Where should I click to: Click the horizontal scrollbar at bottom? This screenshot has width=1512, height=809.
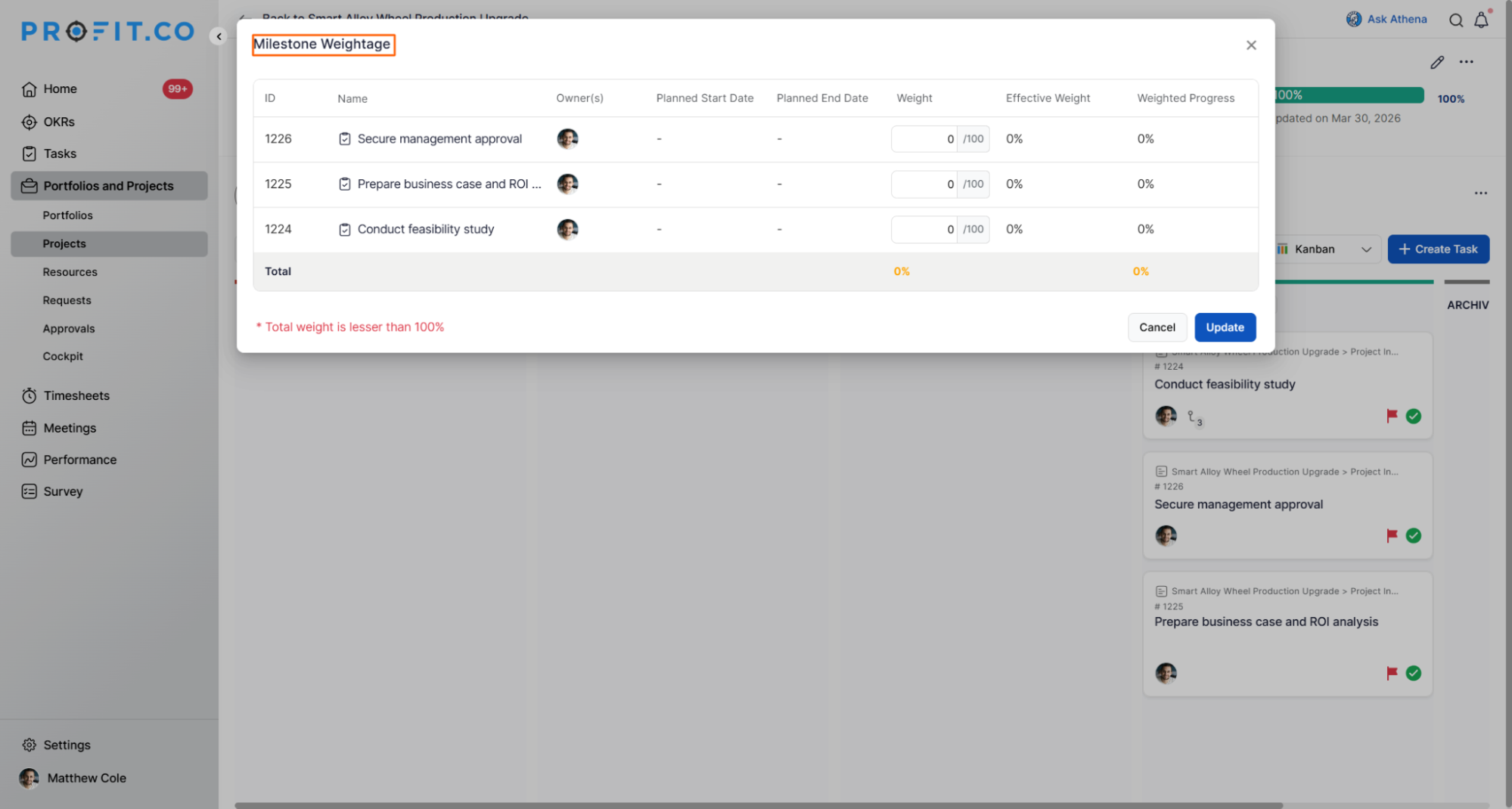[759, 805]
